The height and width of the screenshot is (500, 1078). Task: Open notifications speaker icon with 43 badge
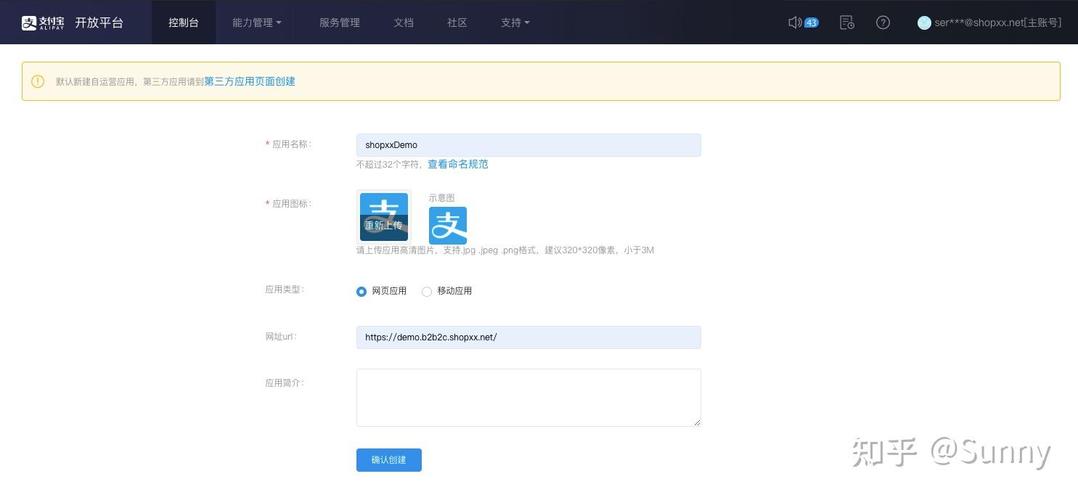795,22
